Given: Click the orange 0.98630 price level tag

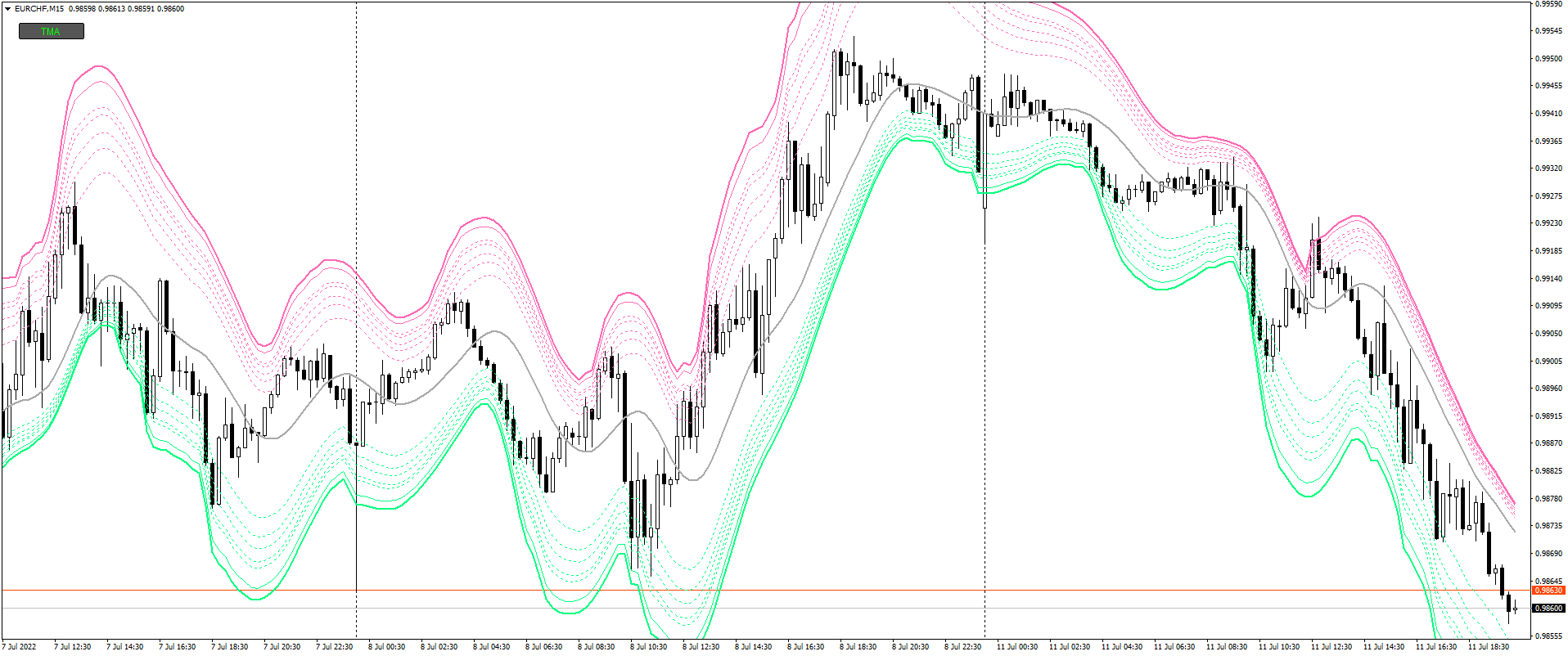Looking at the screenshot, I should (1548, 591).
